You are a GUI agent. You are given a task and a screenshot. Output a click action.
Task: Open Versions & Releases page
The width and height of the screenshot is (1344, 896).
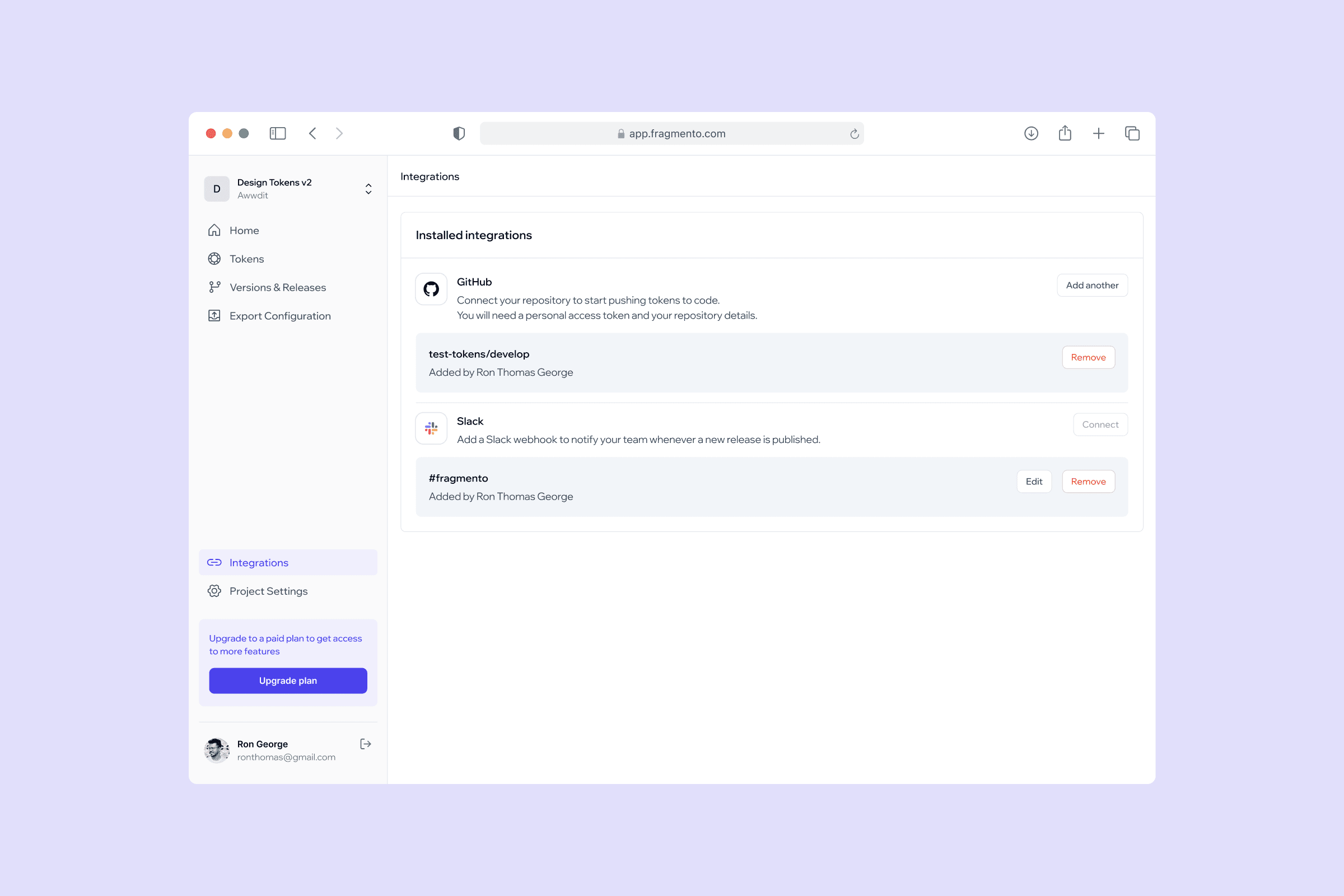tap(277, 287)
